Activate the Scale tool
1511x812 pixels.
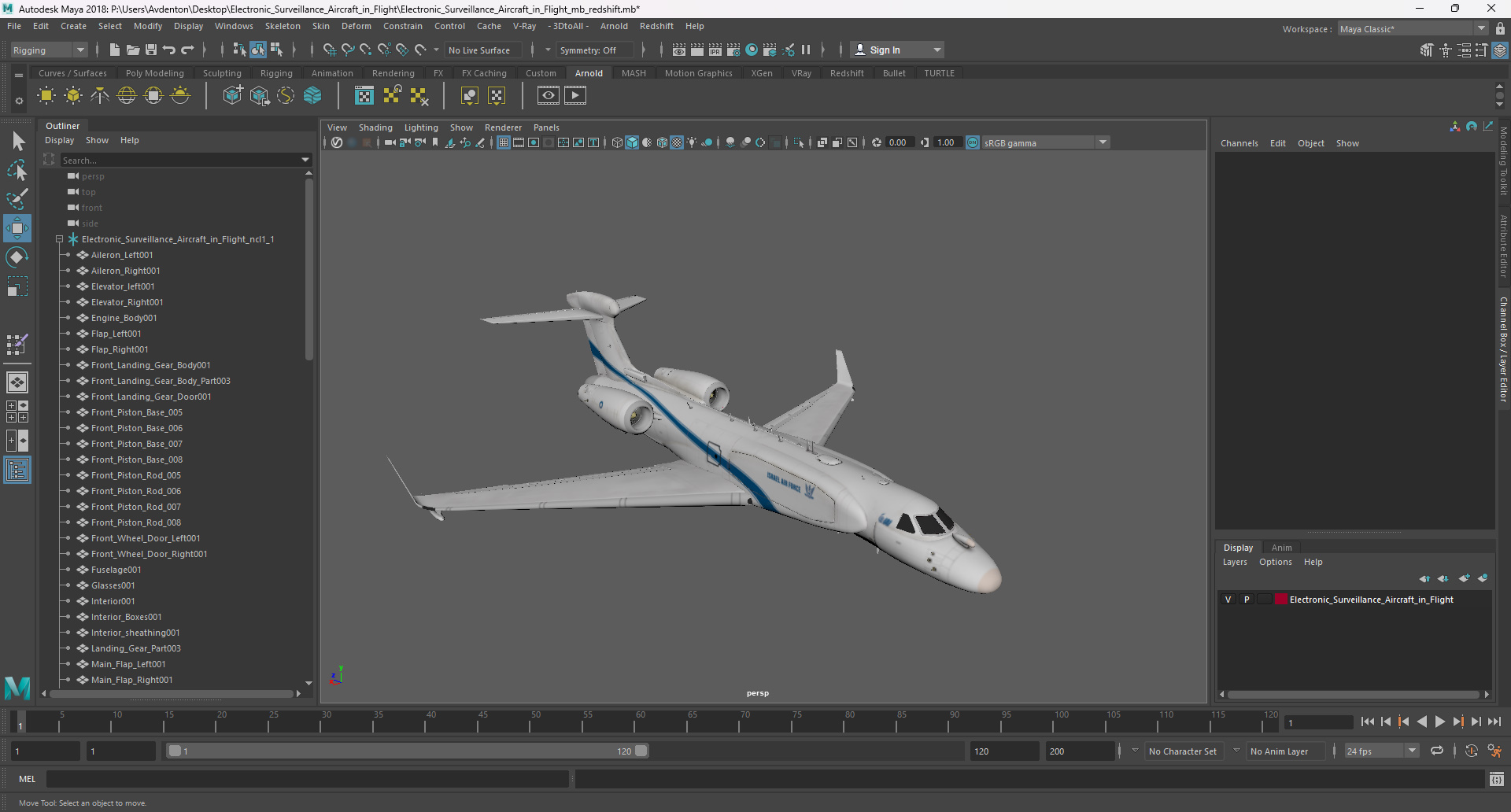[x=17, y=286]
